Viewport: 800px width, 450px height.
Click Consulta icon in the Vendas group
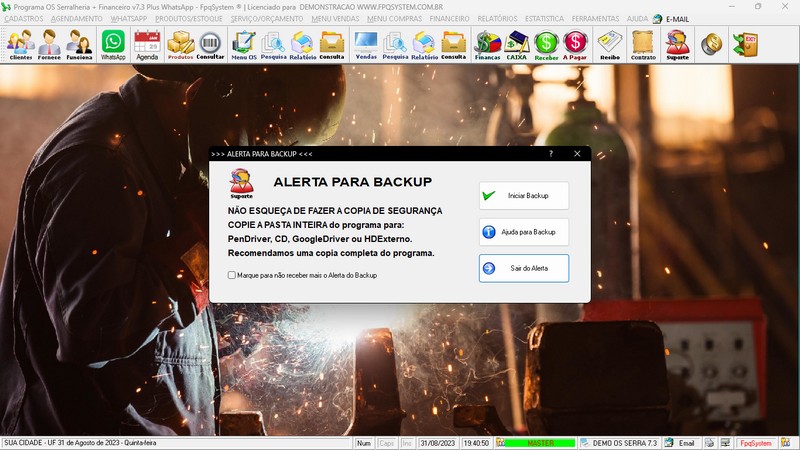[x=454, y=44]
